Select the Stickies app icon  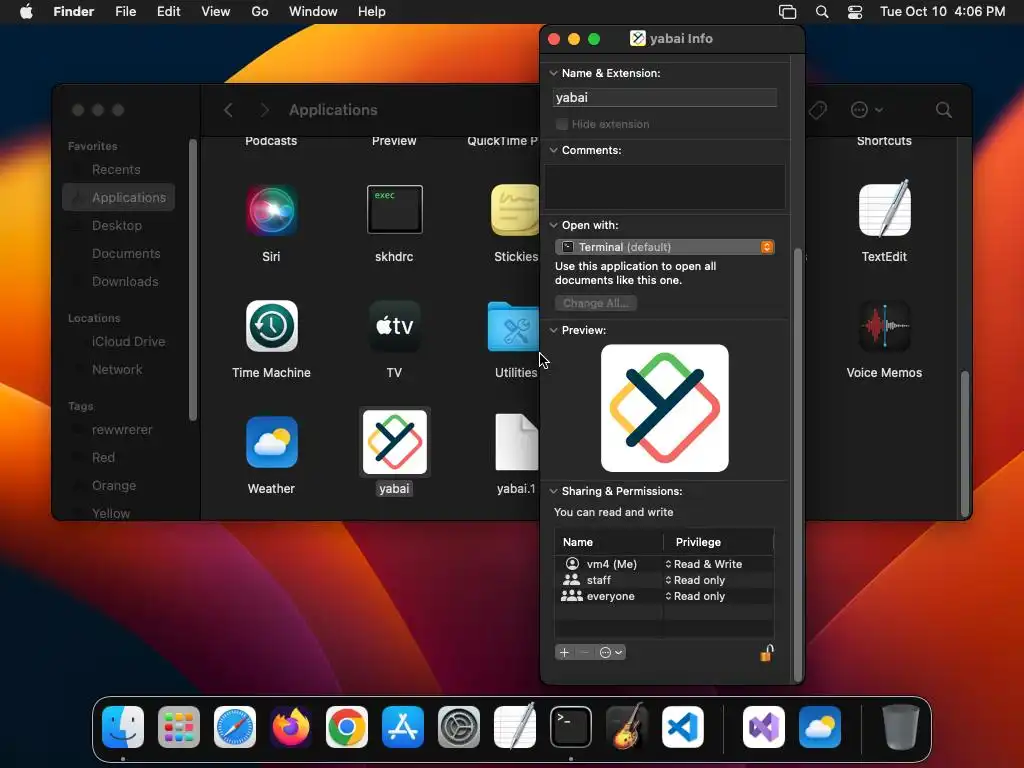click(515, 210)
